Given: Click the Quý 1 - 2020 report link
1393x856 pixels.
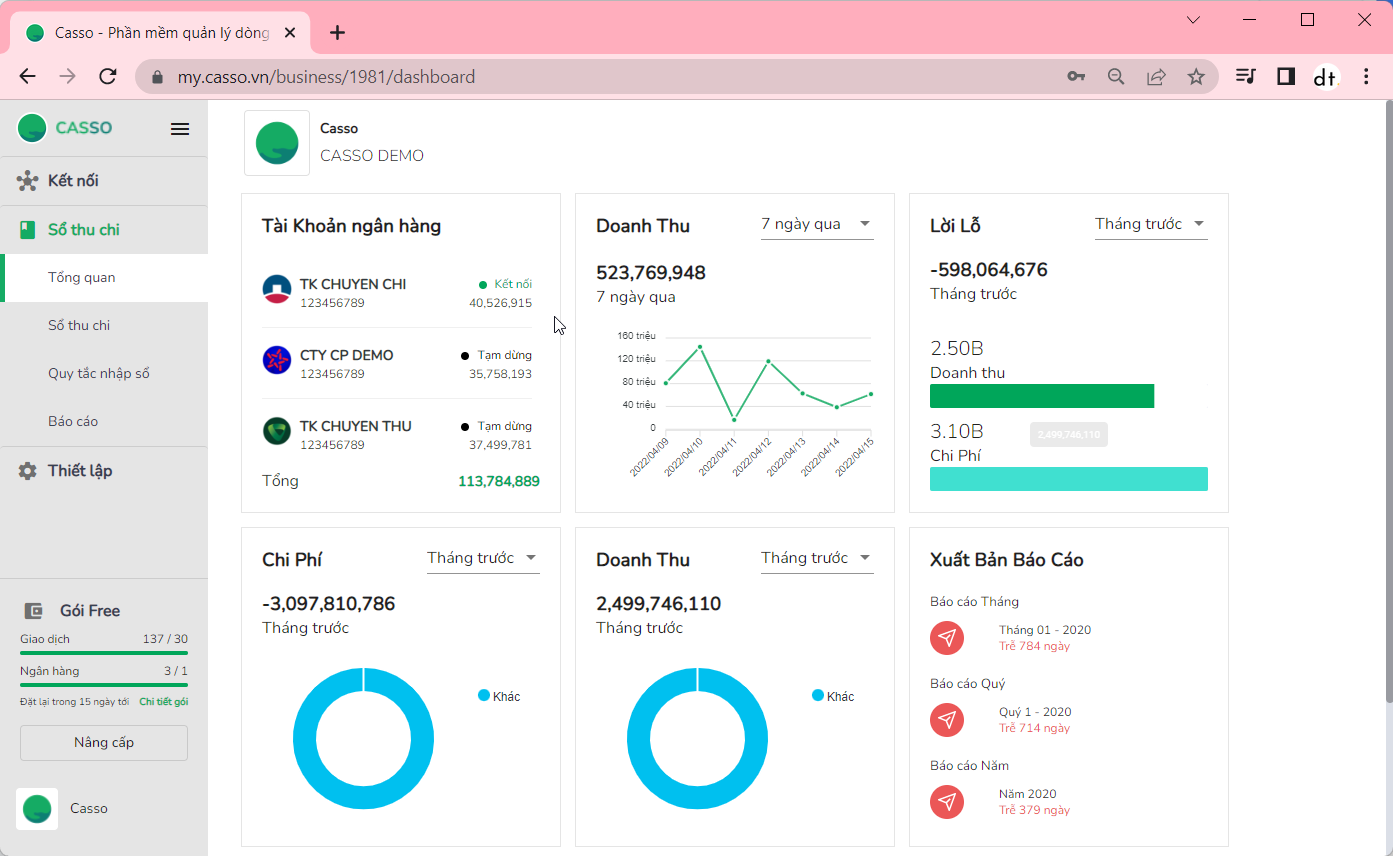Looking at the screenshot, I should tap(1035, 712).
